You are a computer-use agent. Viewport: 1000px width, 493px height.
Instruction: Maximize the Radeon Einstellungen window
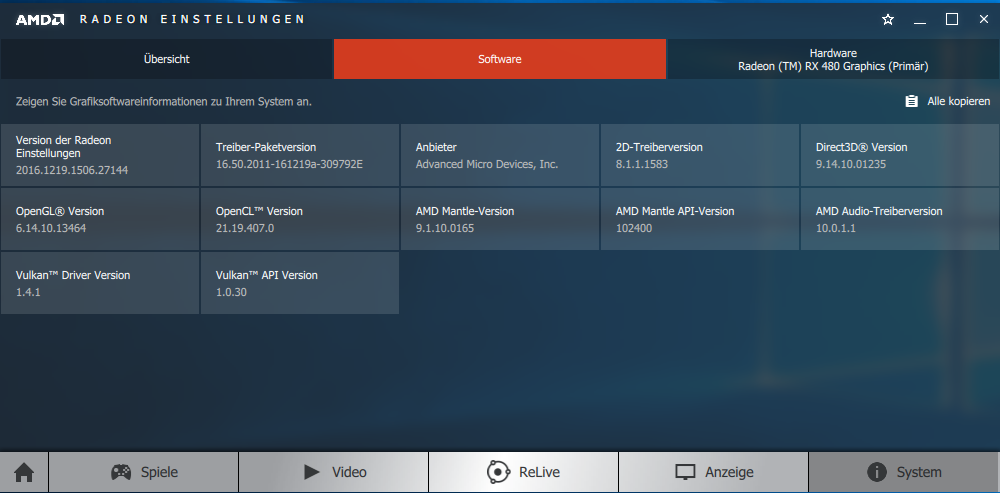[x=952, y=20]
